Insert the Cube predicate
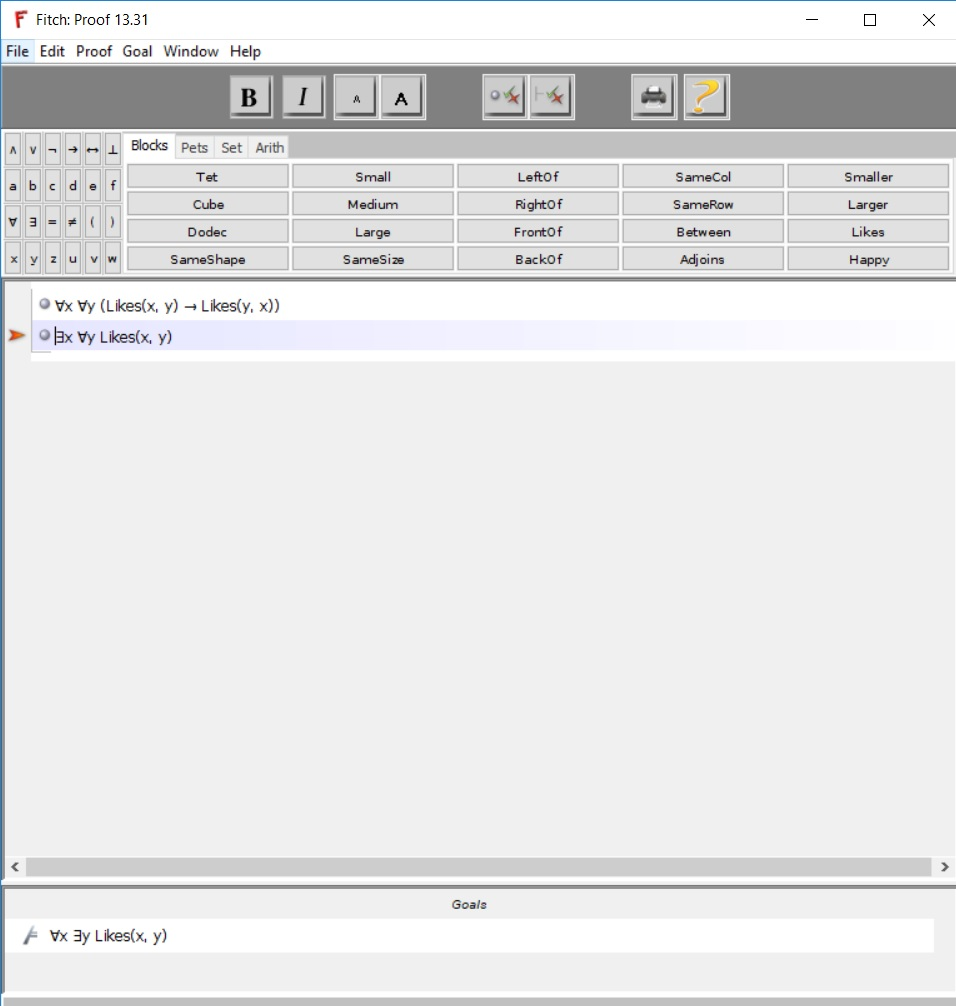Screen dimensions: 956x1006 coord(207,203)
